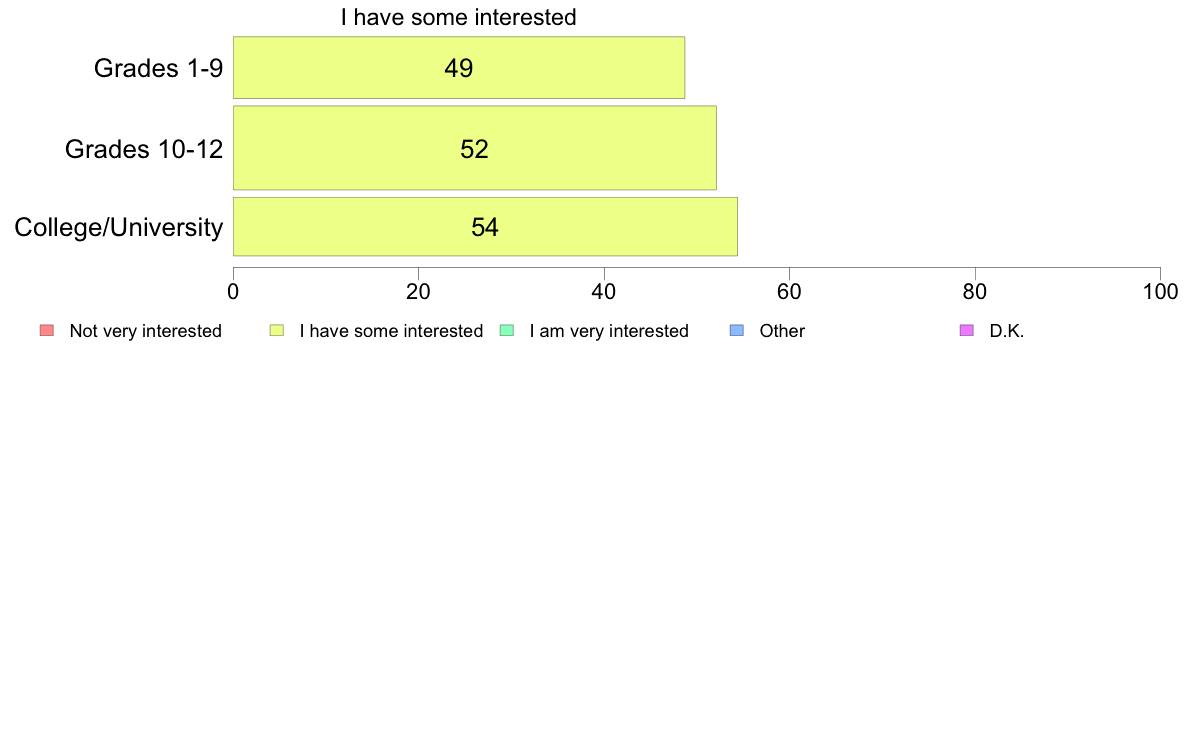Click the value 54 inside the bar

[x=485, y=227]
